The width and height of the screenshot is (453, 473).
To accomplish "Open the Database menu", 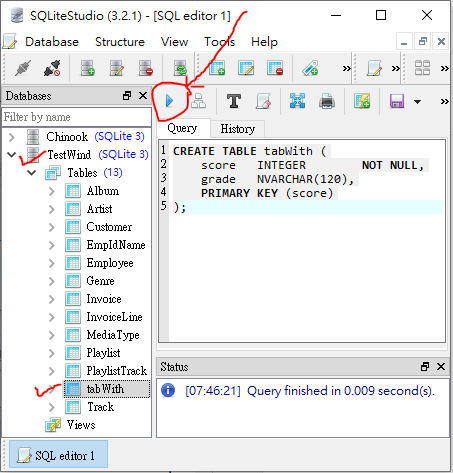I will point(52,42).
